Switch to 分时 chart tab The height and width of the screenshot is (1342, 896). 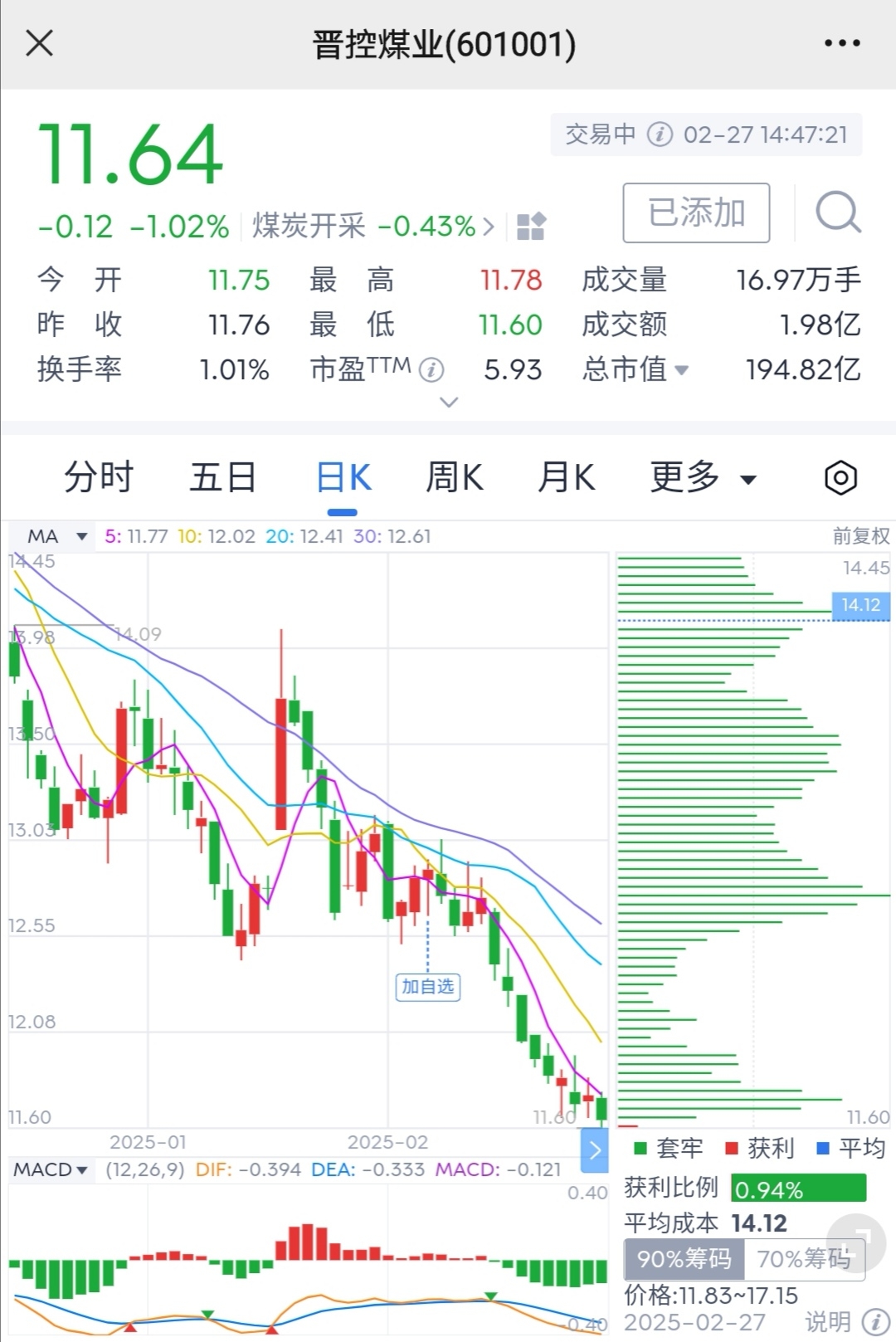click(99, 477)
